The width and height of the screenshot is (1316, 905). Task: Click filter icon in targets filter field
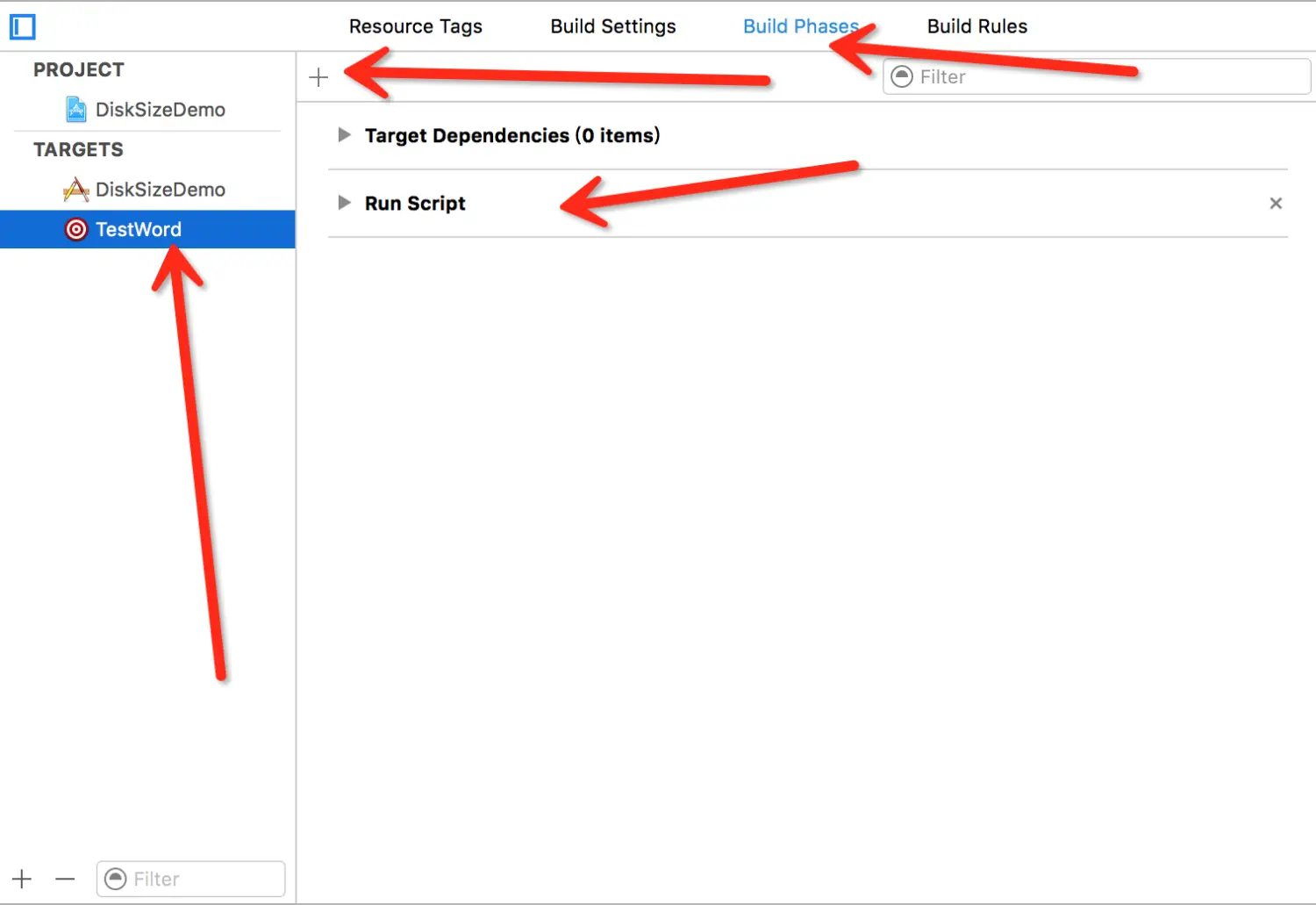(115, 879)
